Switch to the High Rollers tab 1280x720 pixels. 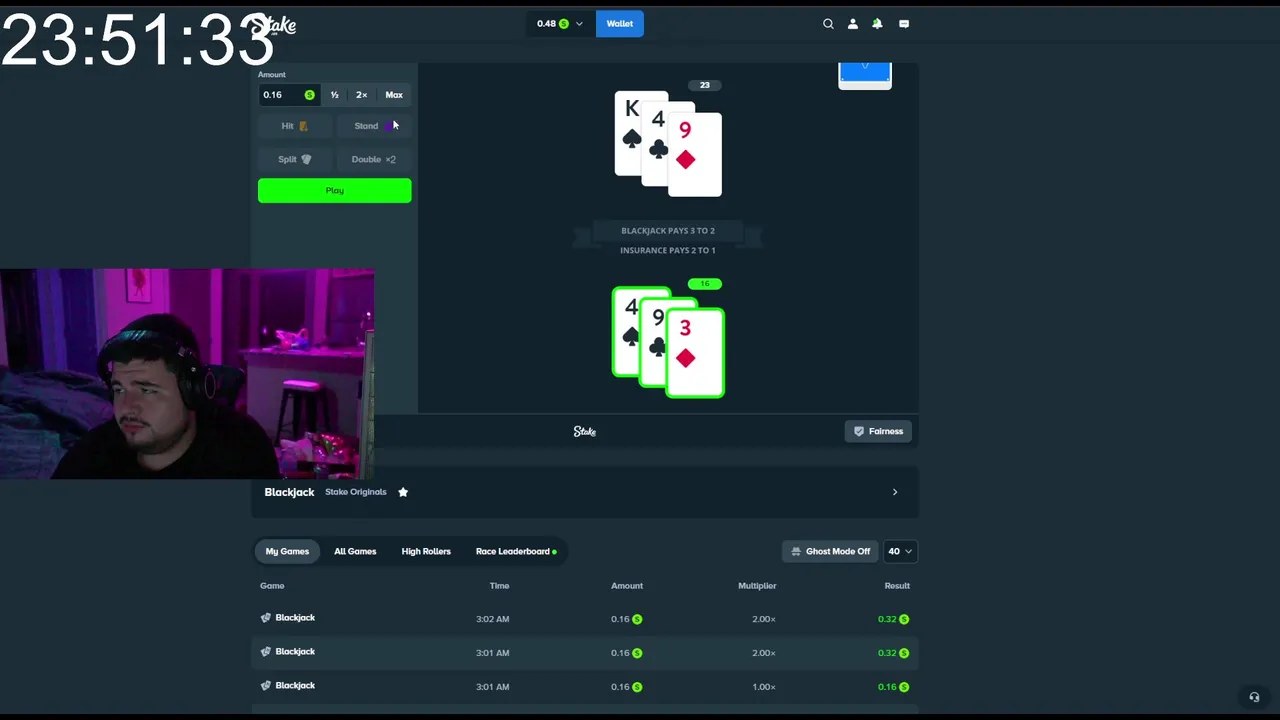[426, 551]
